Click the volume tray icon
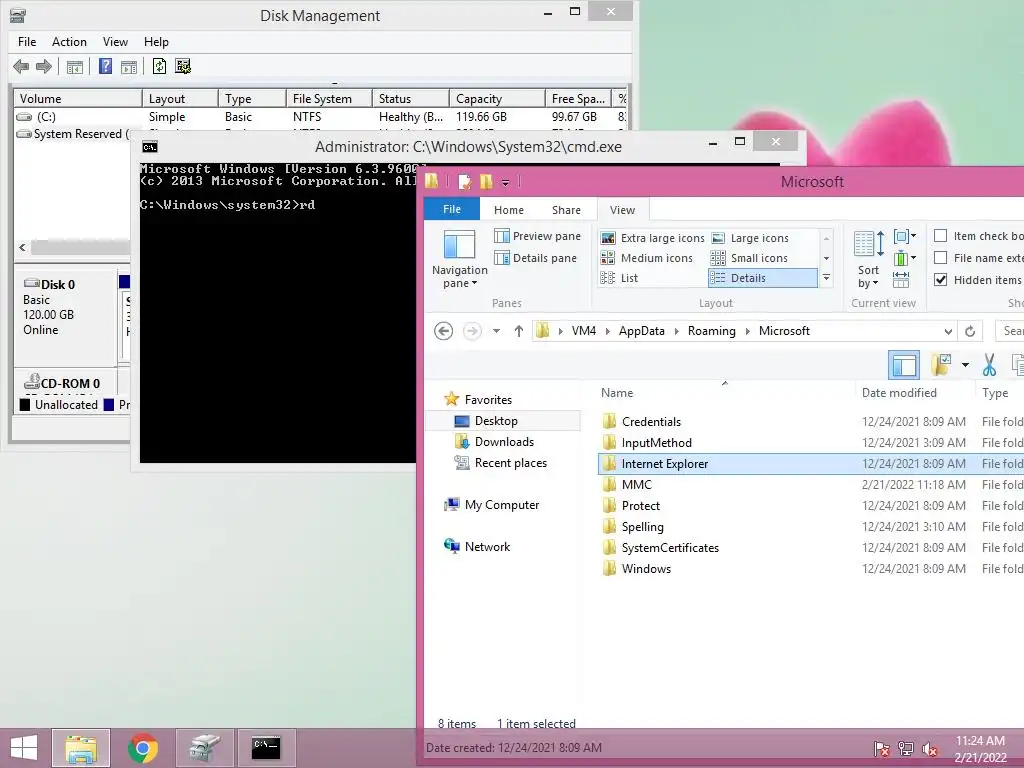Image resolution: width=1024 pixels, height=768 pixels. tap(930, 748)
